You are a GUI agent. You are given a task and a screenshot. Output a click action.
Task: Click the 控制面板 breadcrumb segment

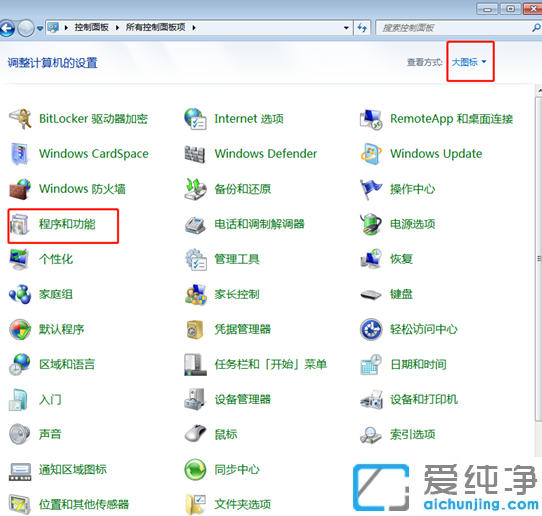[x=92, y=27]
